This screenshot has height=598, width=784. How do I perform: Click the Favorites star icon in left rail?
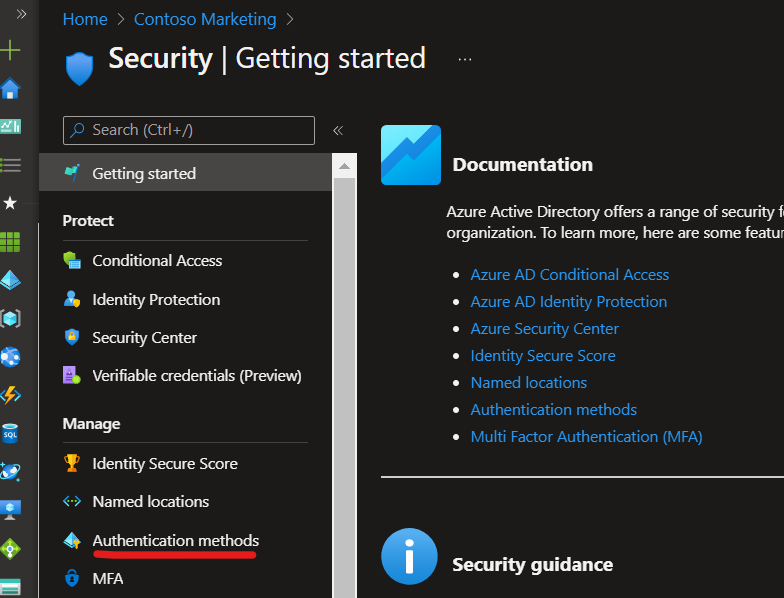[10, 203]
